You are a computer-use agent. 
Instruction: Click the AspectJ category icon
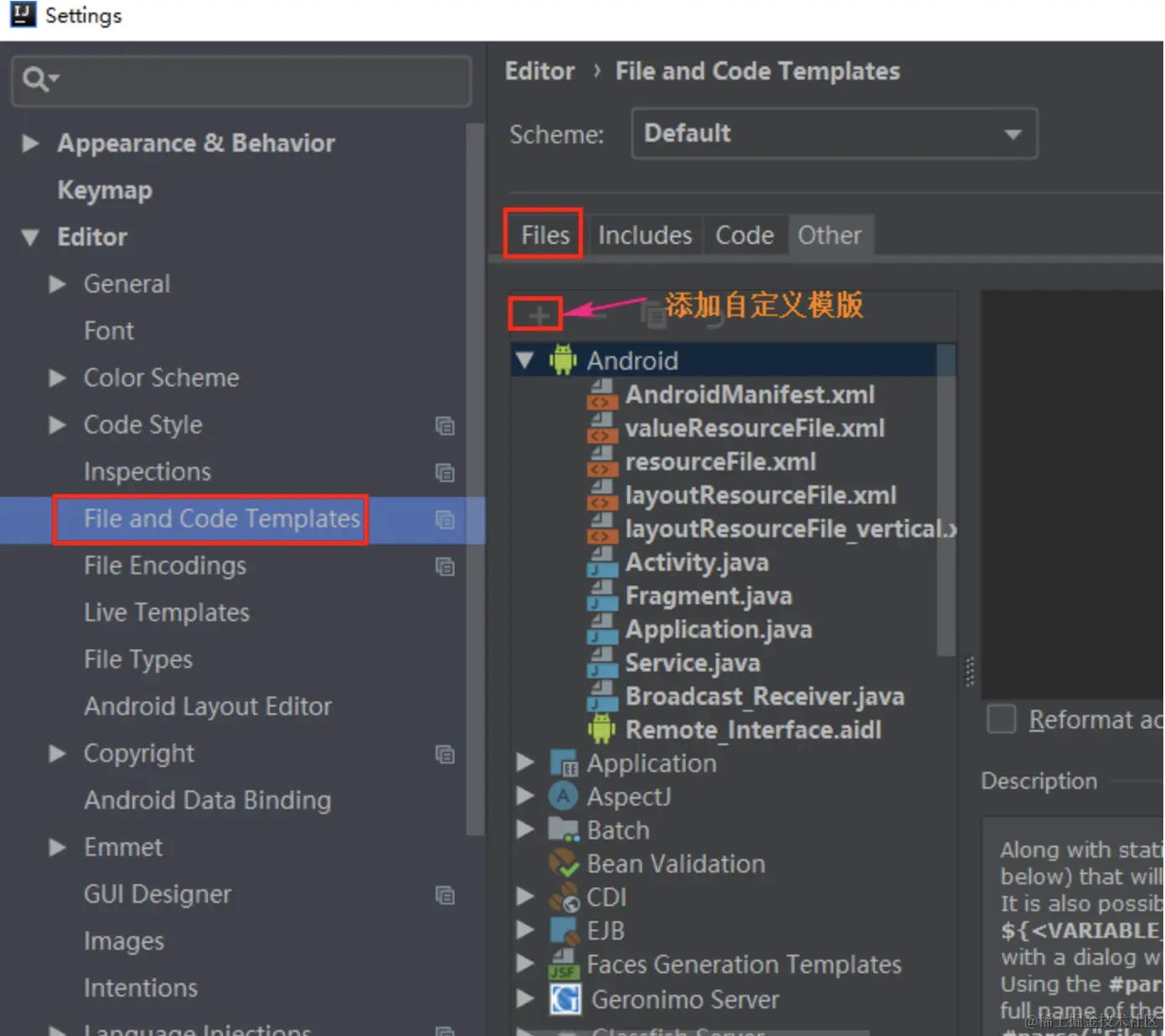[563, 796]
